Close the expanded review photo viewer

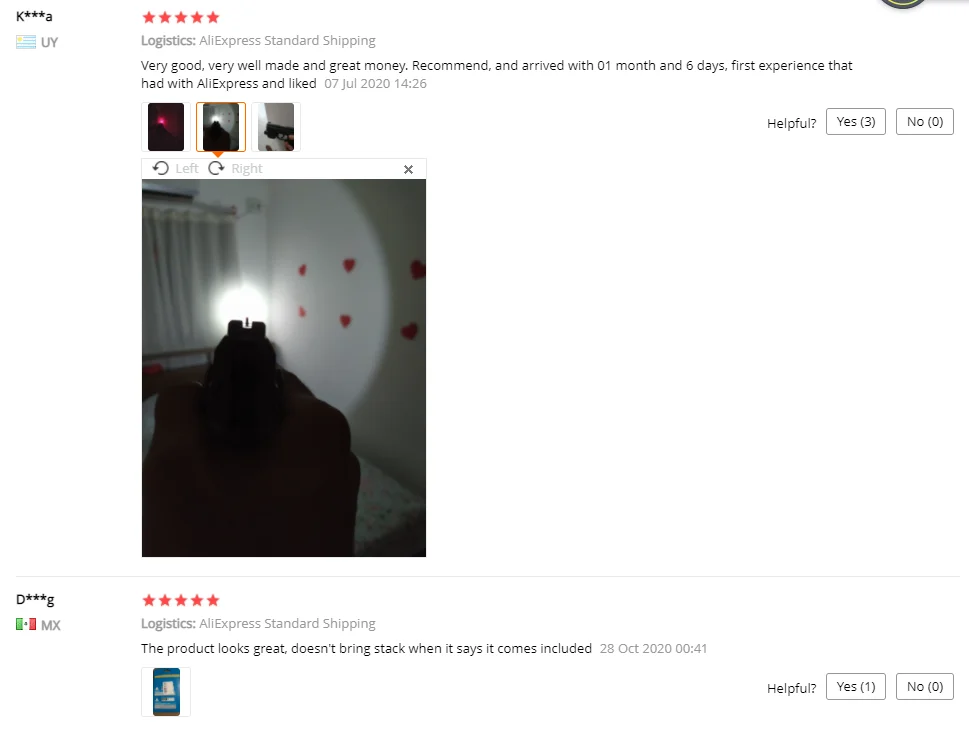(x=408, y=169)
